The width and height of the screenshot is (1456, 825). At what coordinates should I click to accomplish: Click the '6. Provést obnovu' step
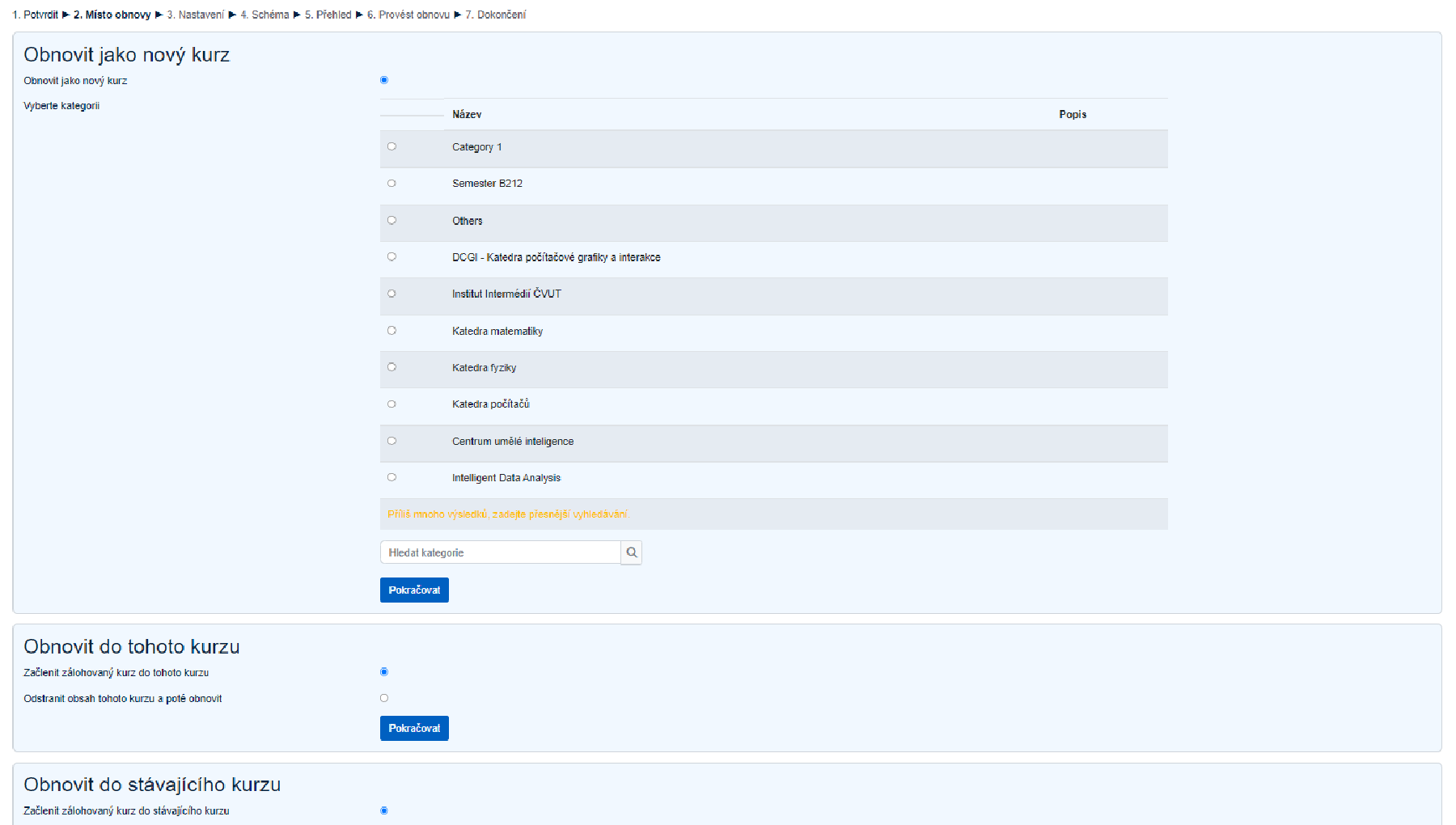tap(408, 15)
